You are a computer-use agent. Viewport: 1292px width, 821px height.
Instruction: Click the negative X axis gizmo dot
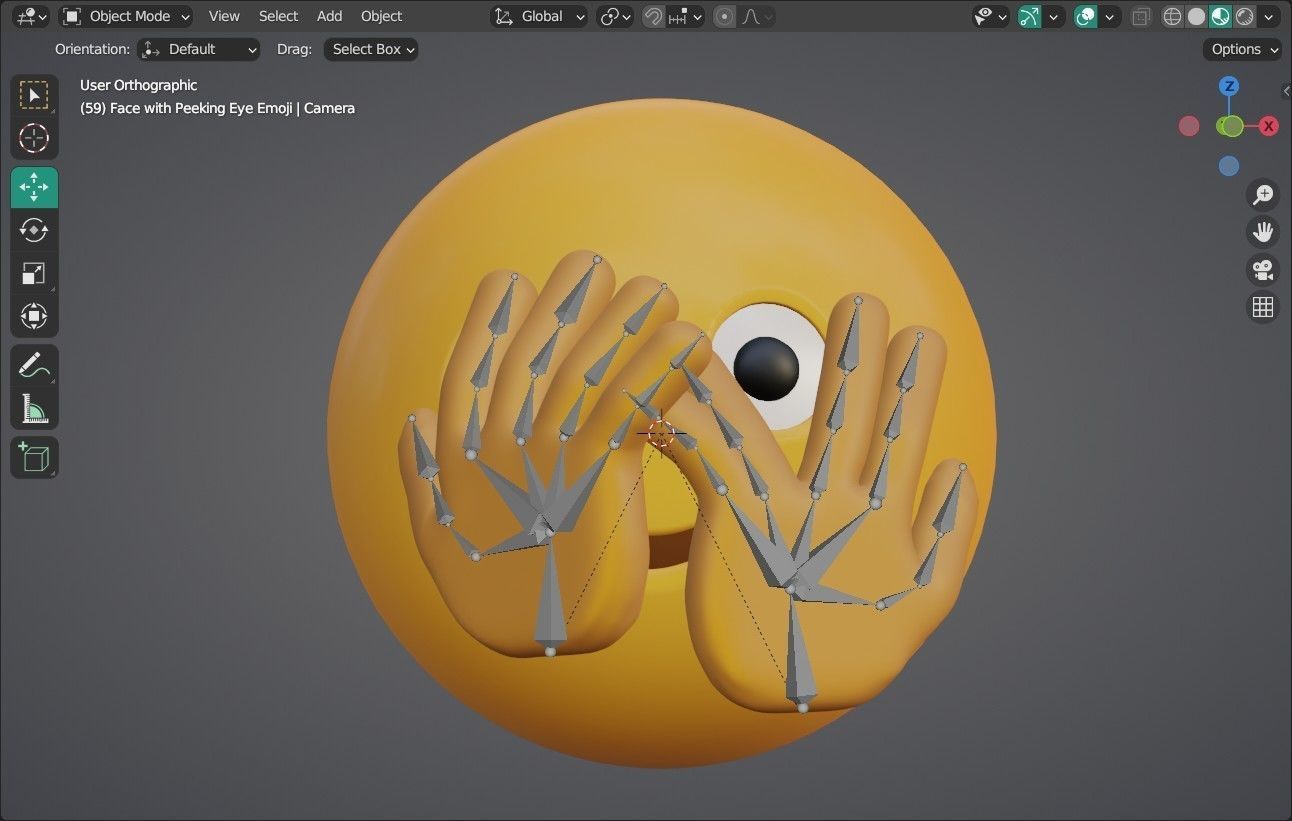tap(1189, 126)
